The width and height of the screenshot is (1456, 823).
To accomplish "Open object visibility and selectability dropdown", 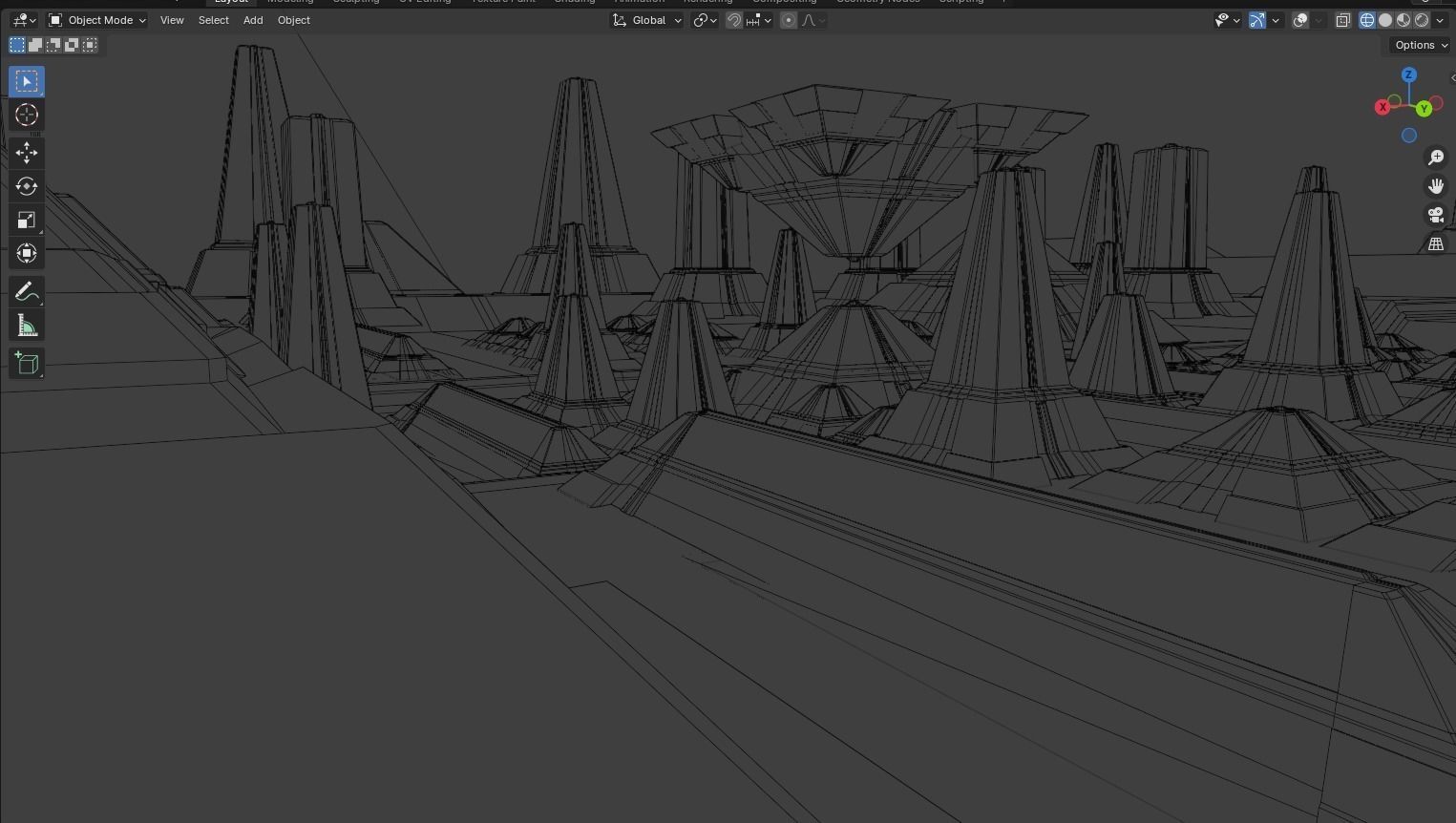I will 1227,20.
